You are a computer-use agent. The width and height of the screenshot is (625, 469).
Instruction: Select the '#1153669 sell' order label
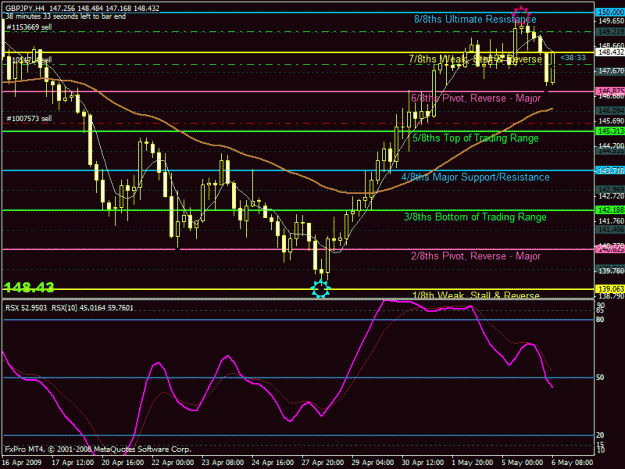pyautogui.click(x=29, y=27)
